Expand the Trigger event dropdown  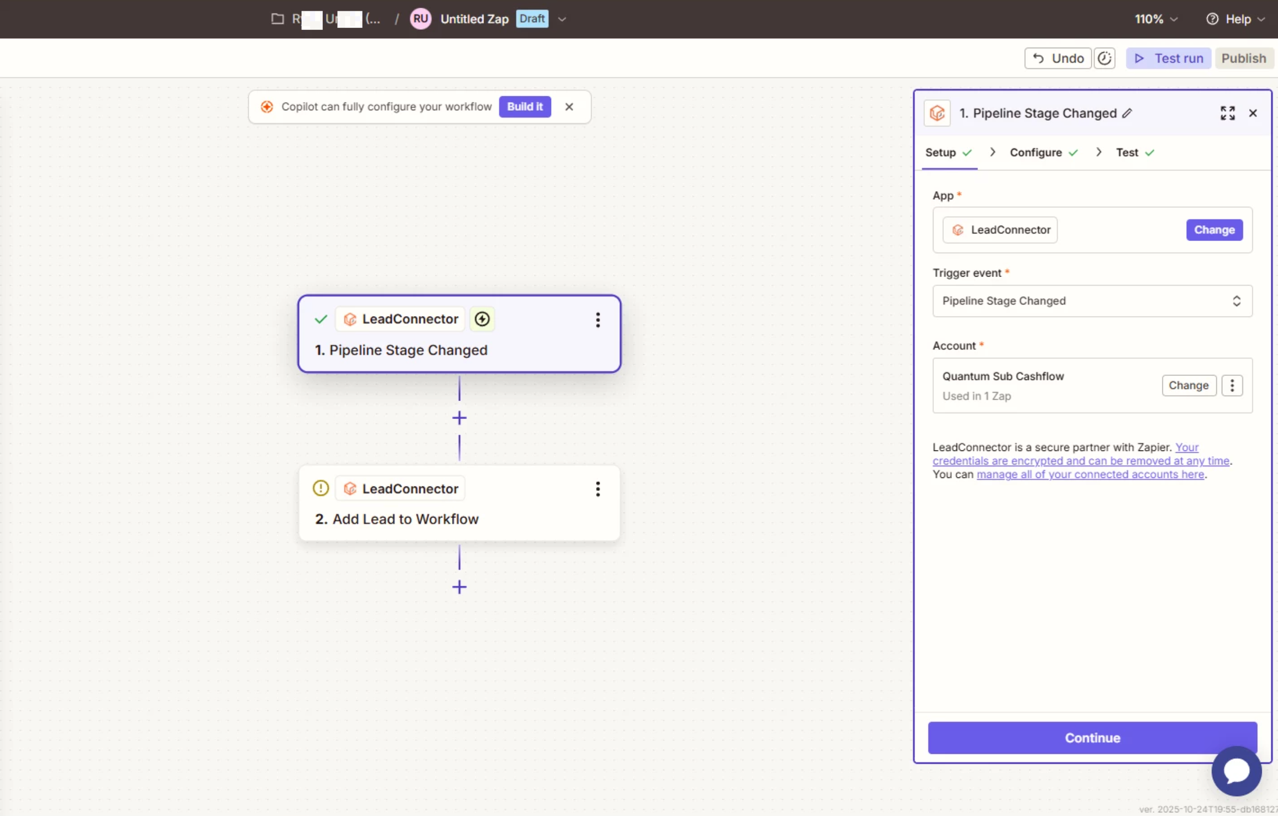(1092, 301)
